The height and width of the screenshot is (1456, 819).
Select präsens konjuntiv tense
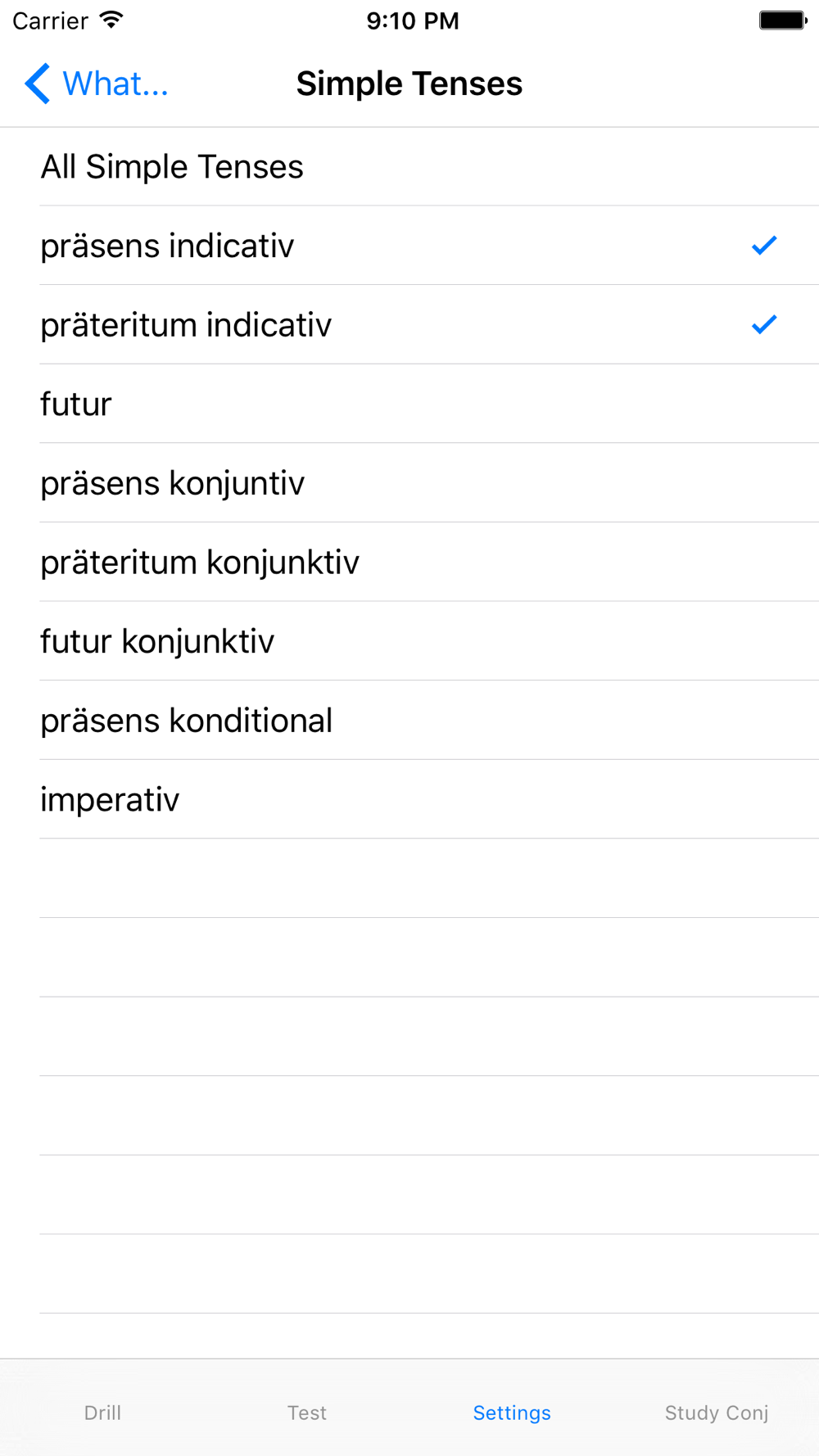[x=409, y=483]
